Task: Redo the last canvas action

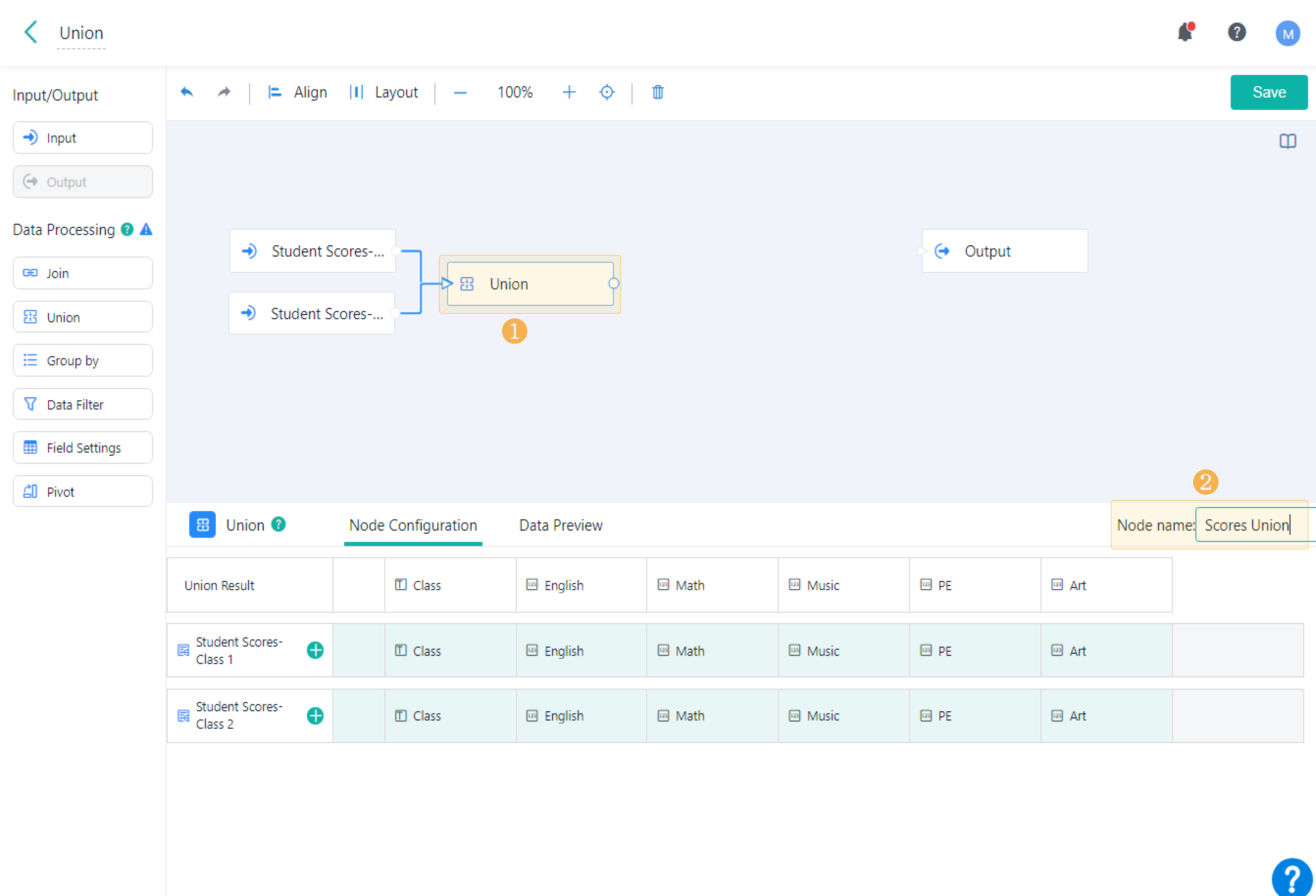Action: coord(224,92)
